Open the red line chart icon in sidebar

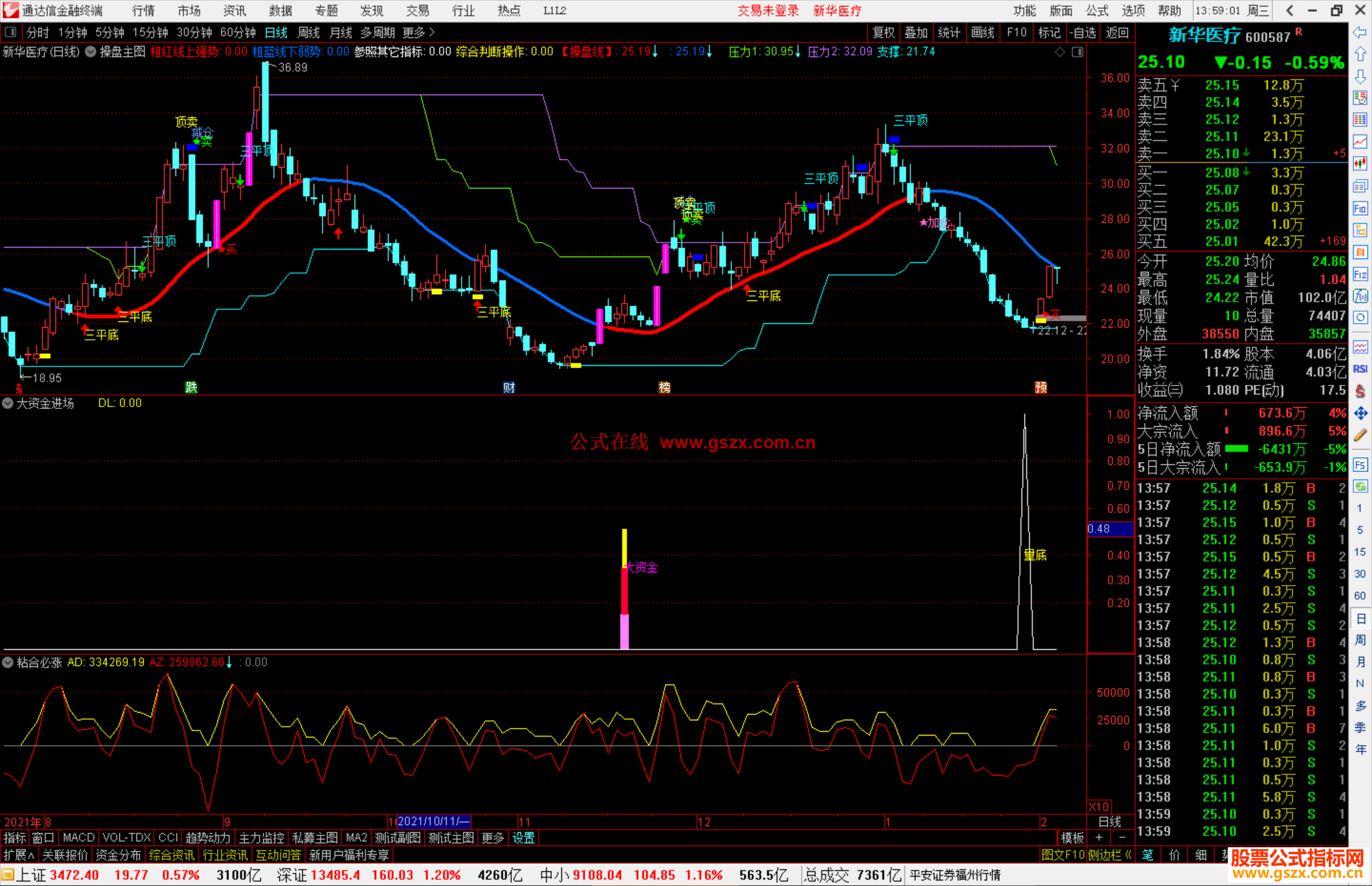1360,142
